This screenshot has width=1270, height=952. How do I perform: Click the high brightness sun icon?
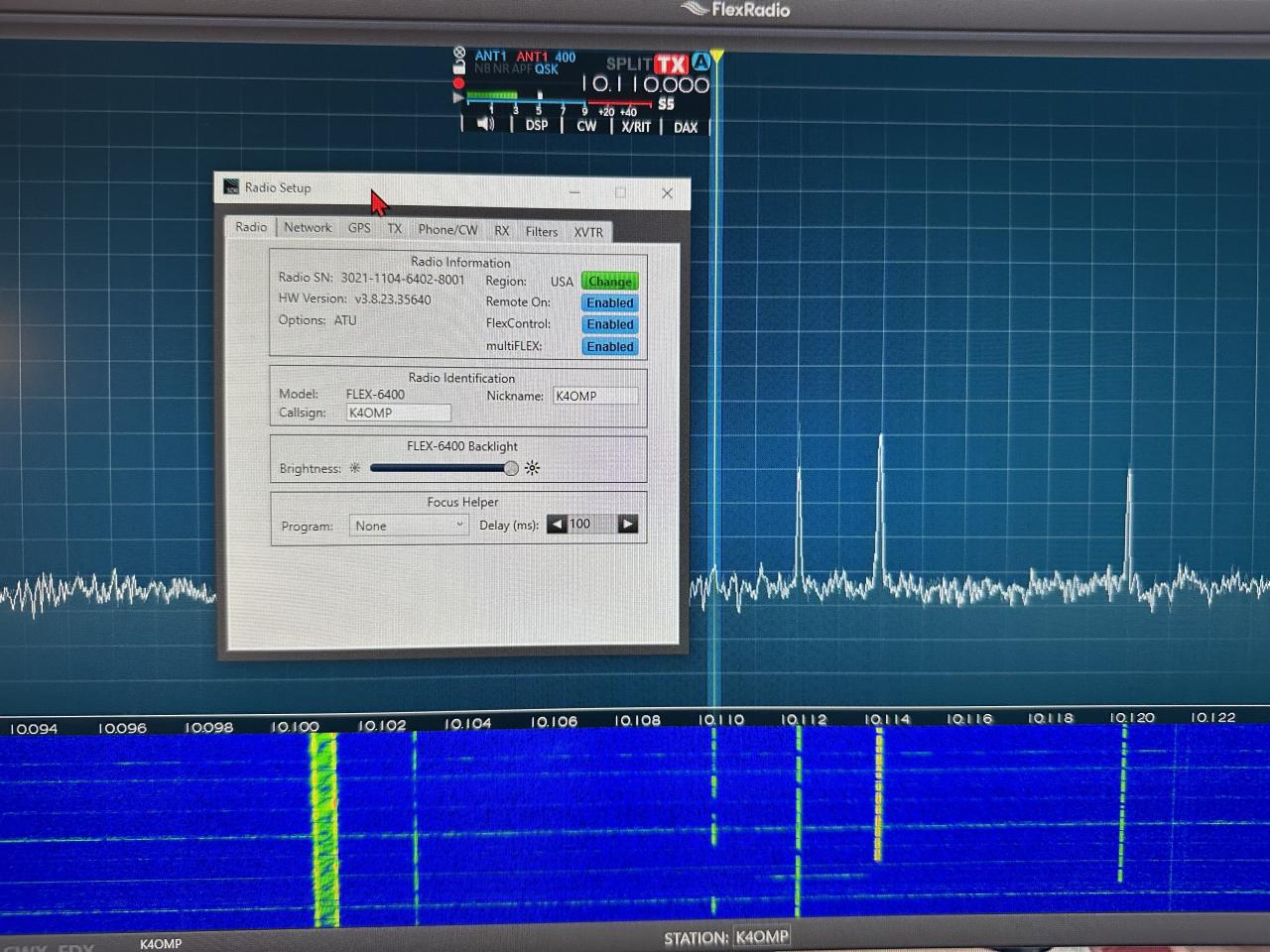pyautogui.click(x=533, y=468)
